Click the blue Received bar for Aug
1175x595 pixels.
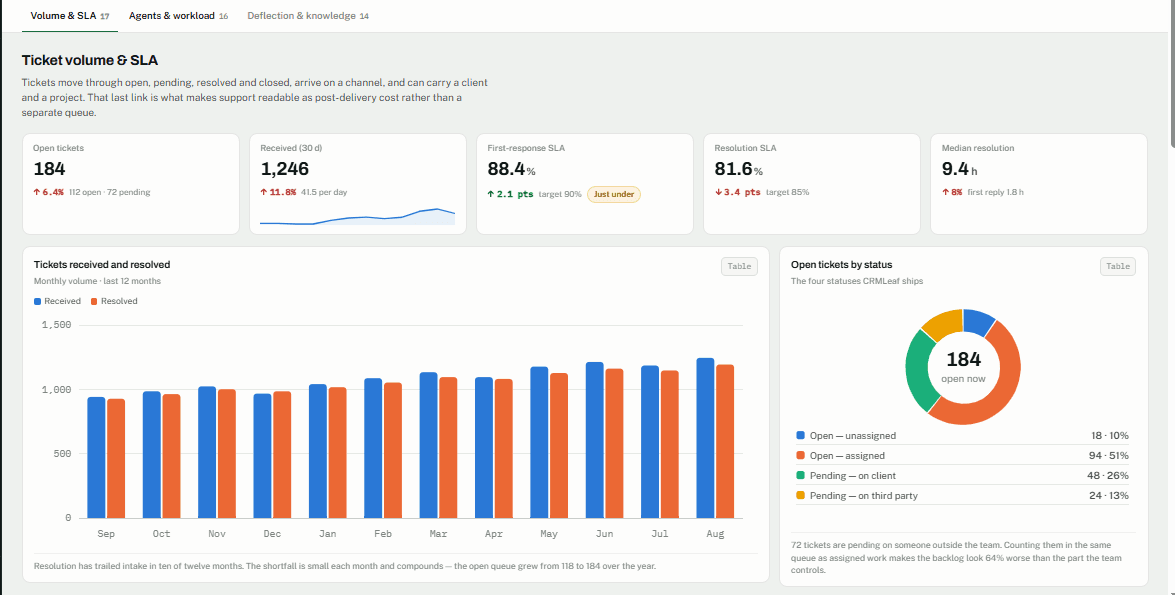[x=705, y=438]
